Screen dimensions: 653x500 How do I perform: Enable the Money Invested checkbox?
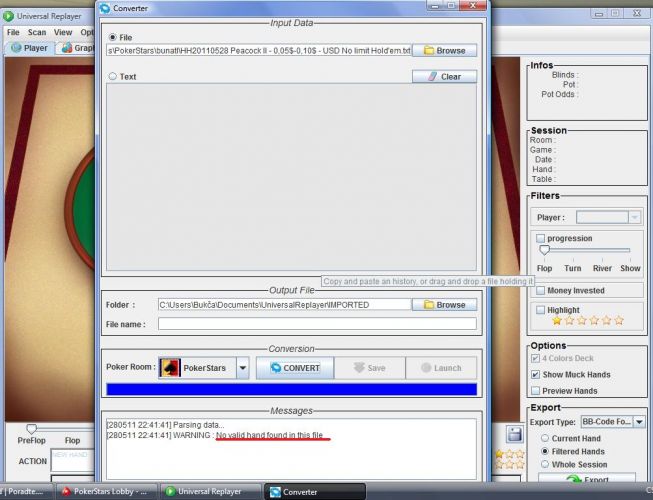tap(540, 290)
